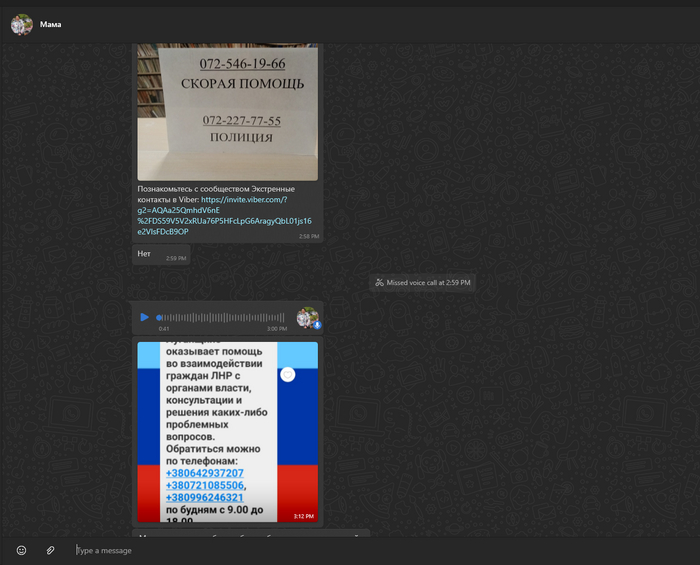Focus the 'Type a message' field
The image size is (700, 565).
click(x=384, y=551)
